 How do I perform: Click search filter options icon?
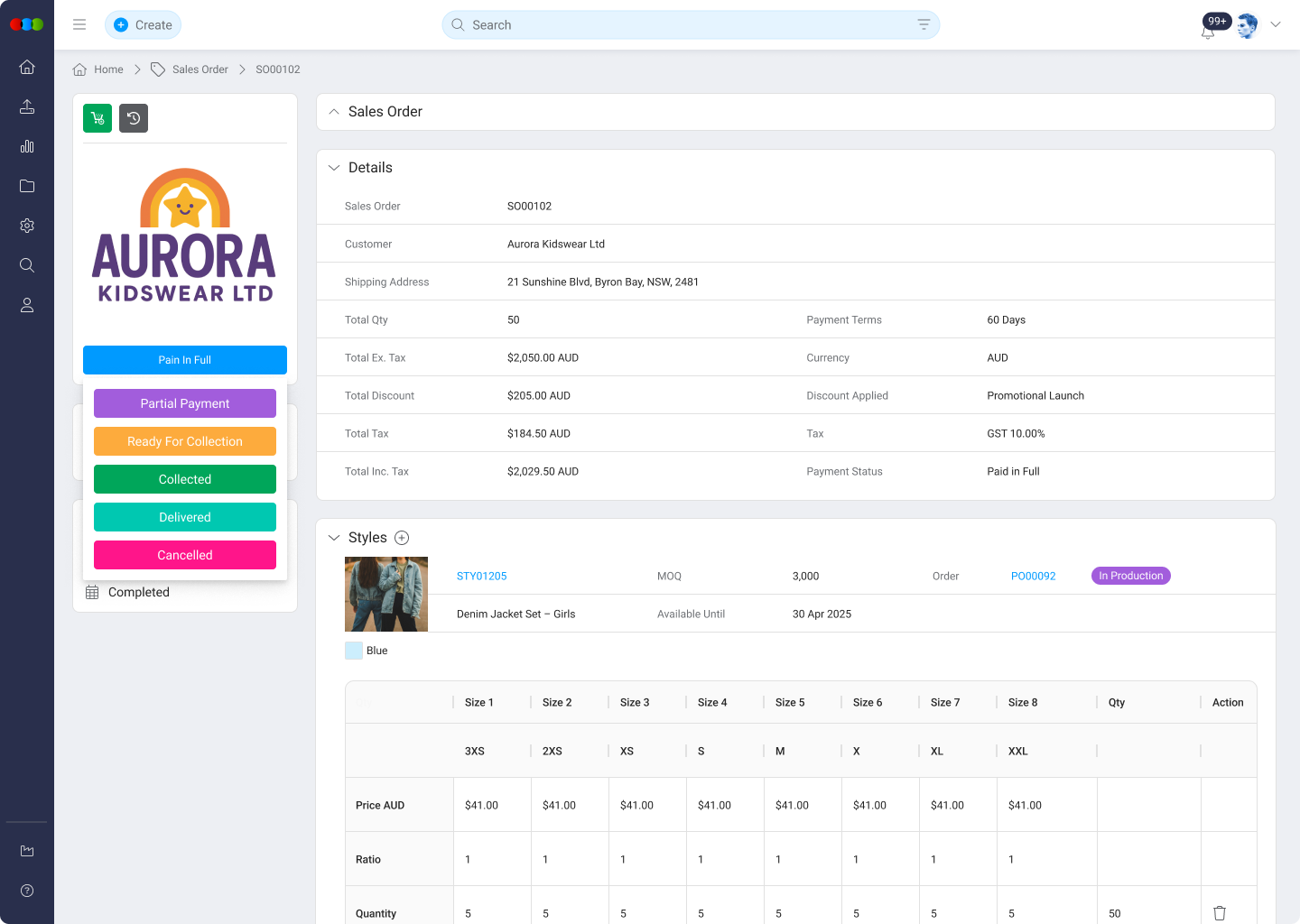tap(924, 25)
